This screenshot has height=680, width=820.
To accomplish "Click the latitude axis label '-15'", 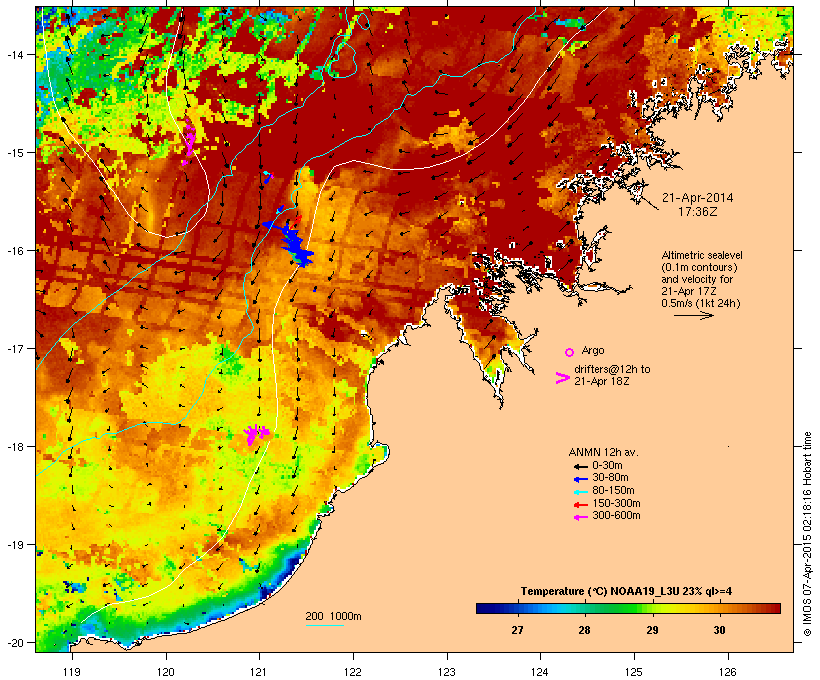I will pyautogui.click(x=14, y=153).
